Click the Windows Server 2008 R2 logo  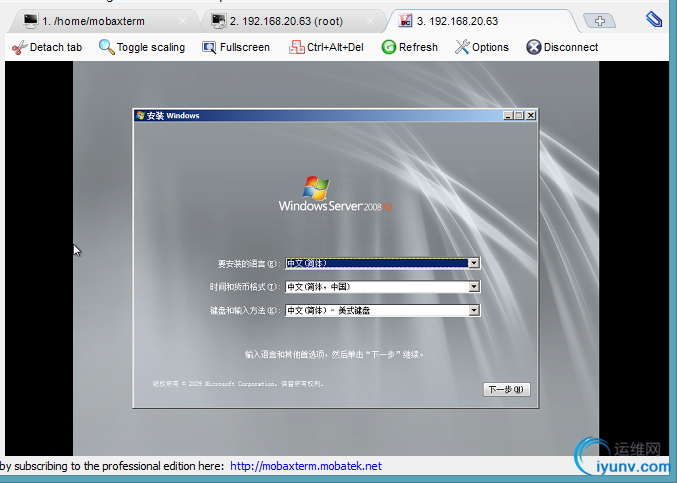tap(335, 194)
